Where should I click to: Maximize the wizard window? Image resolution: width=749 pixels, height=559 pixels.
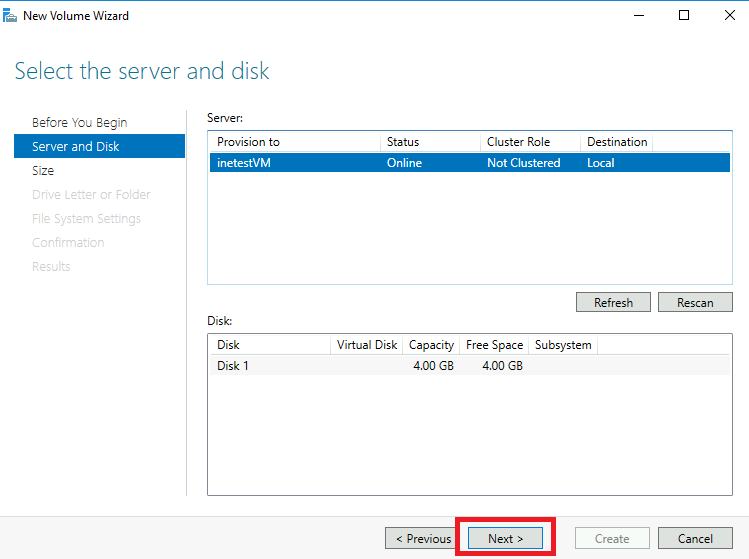point(684,15)
